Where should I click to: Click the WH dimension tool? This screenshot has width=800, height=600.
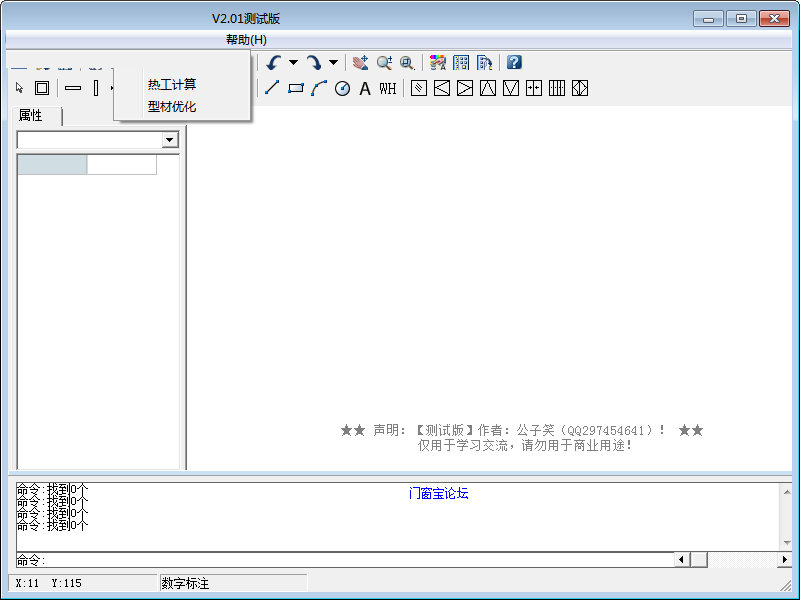(388, 89)
